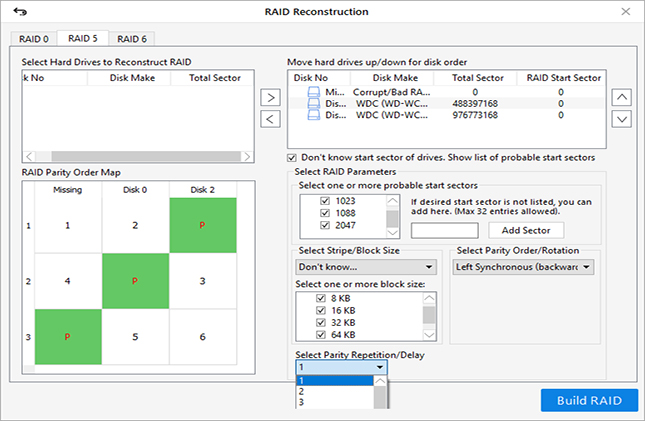
Task: Uncheck the 1023 start sector checkbox
Action: point(325,201)
